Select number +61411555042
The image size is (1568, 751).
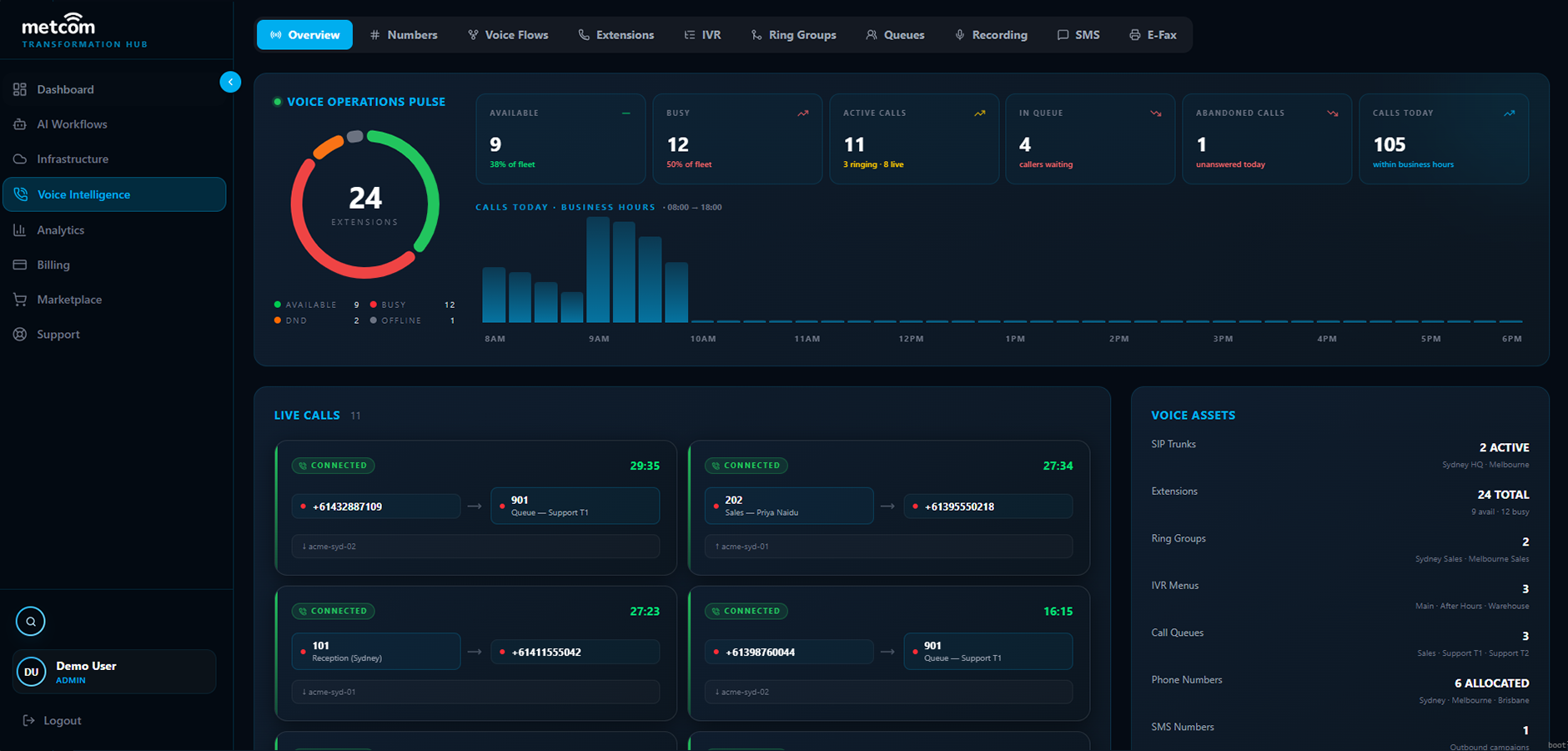click(x=575, y=652)
